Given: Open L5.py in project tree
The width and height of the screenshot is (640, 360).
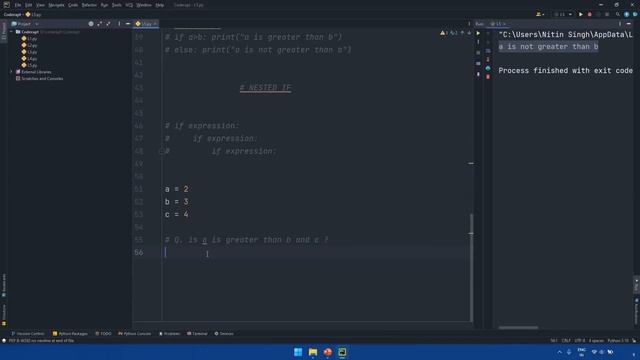Looking at the screenshot, I should tap(29, 65).
